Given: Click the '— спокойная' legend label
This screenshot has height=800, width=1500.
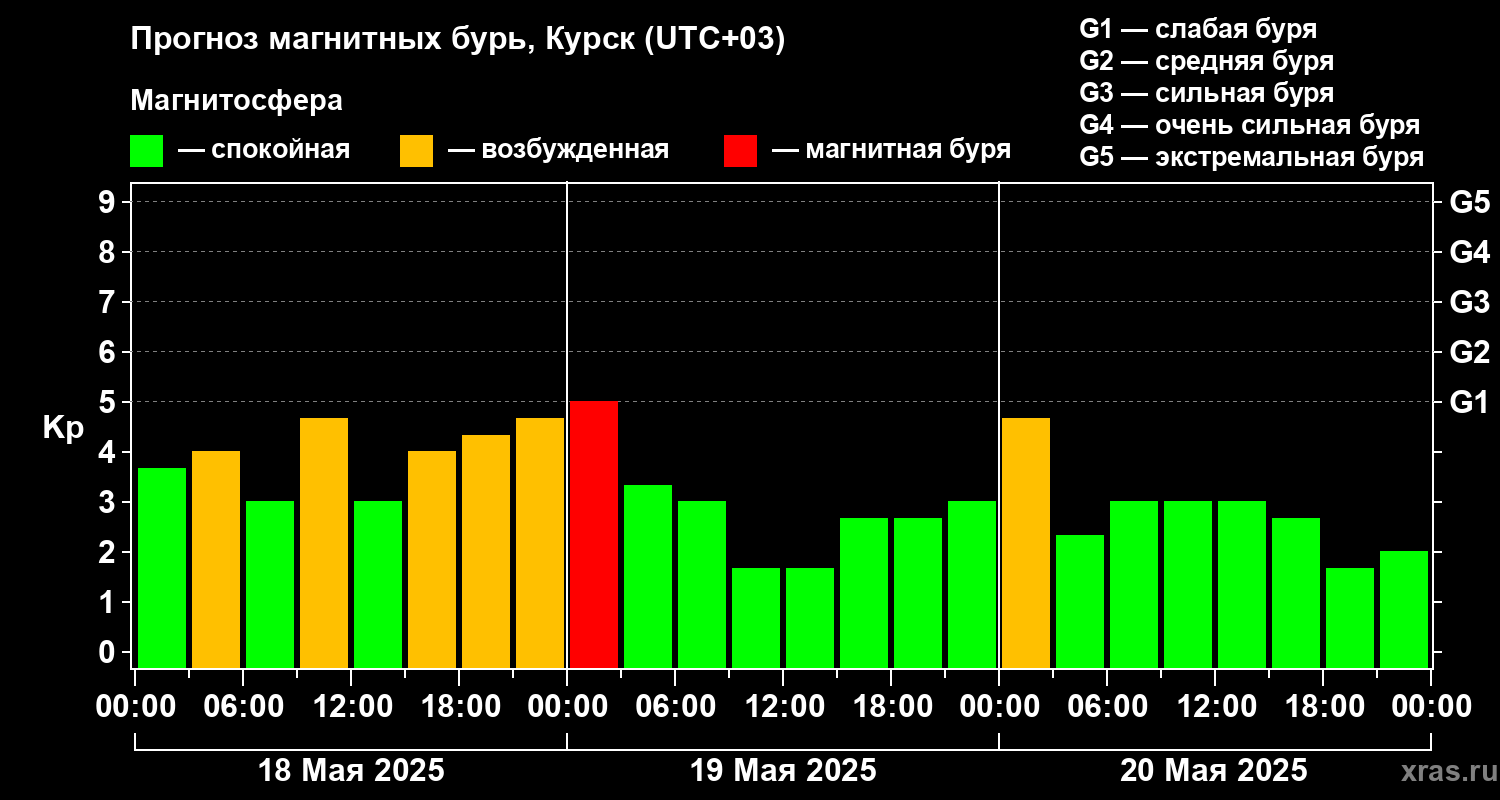Looking at the screenshot, I should (x=264, y=150).
